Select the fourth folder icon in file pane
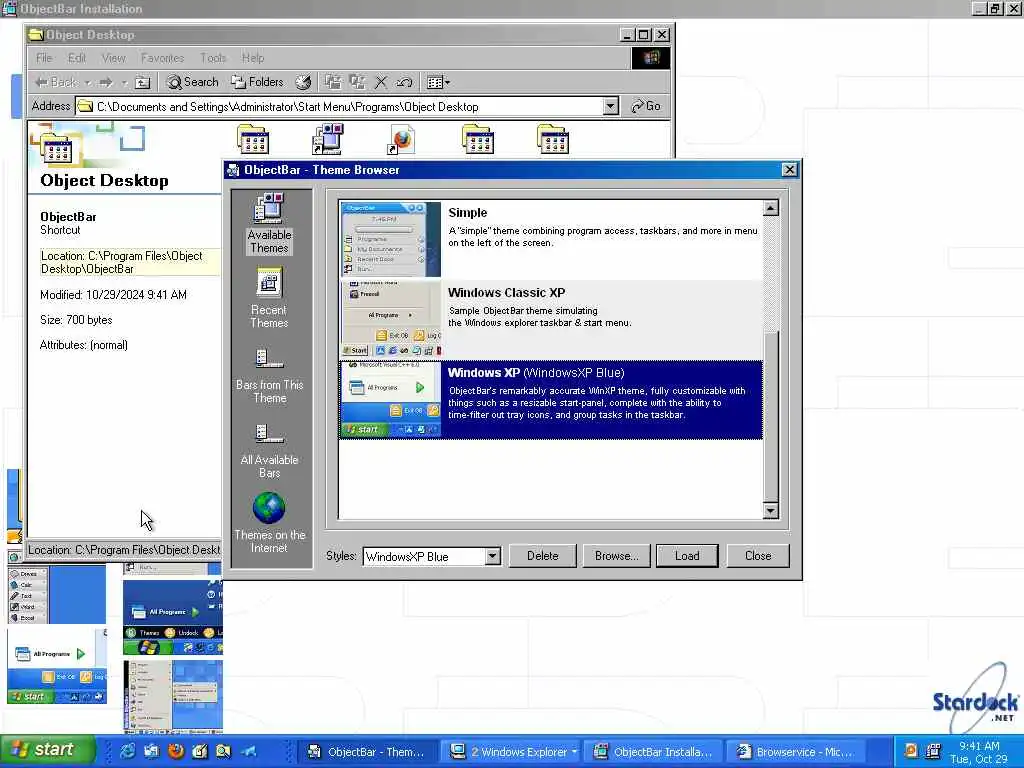Viewport: 1024px width, 768px height. [x=478, y=139]
